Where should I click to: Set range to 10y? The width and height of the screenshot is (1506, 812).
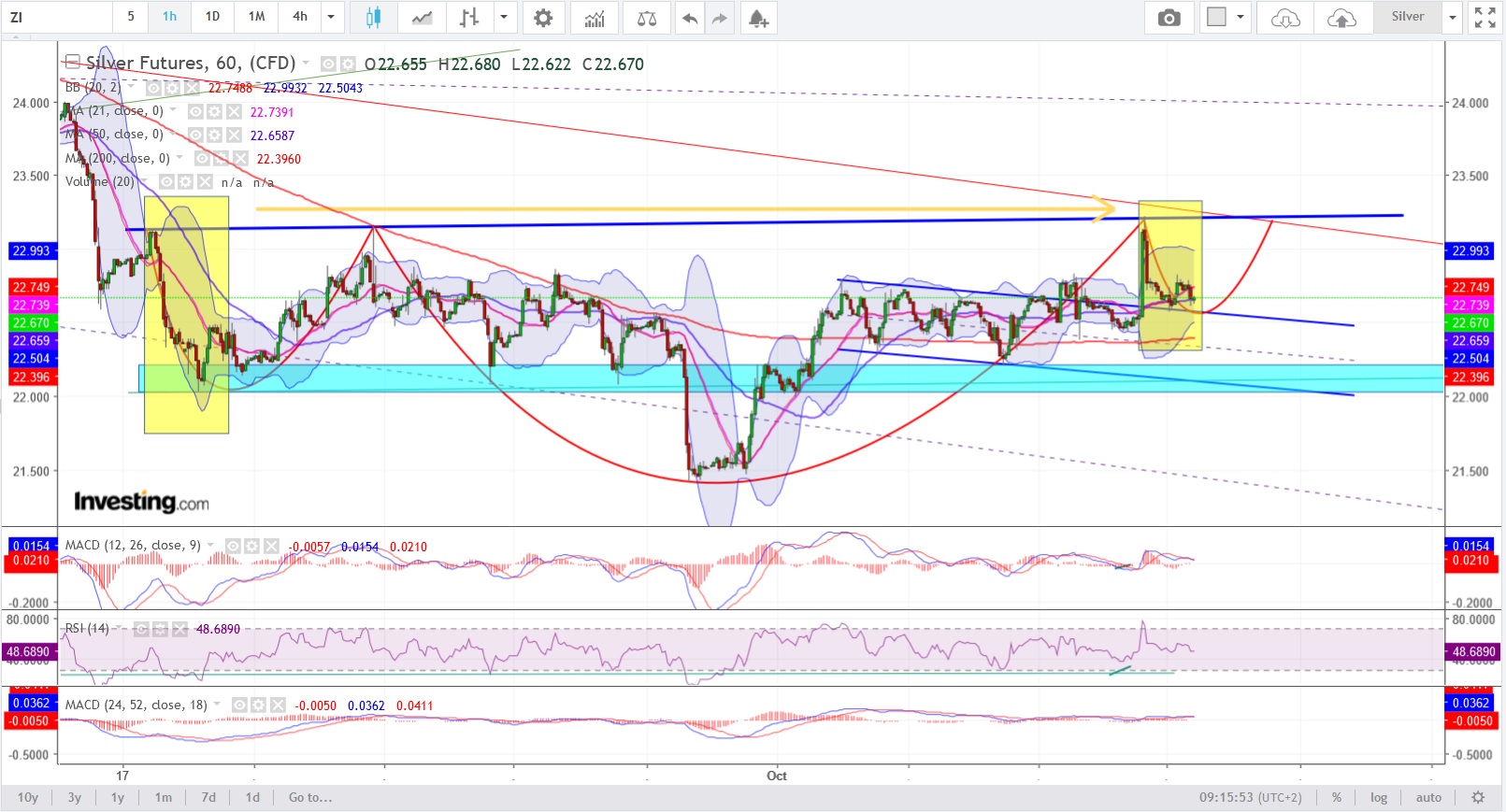tap(28, 797)
